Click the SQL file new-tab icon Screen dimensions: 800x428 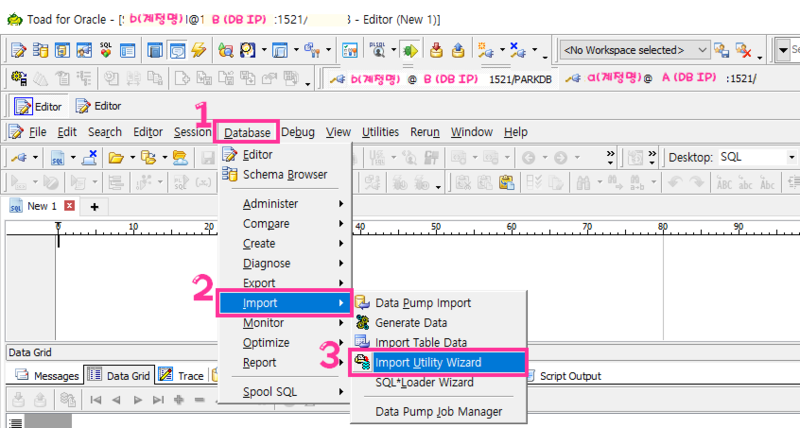58,158
